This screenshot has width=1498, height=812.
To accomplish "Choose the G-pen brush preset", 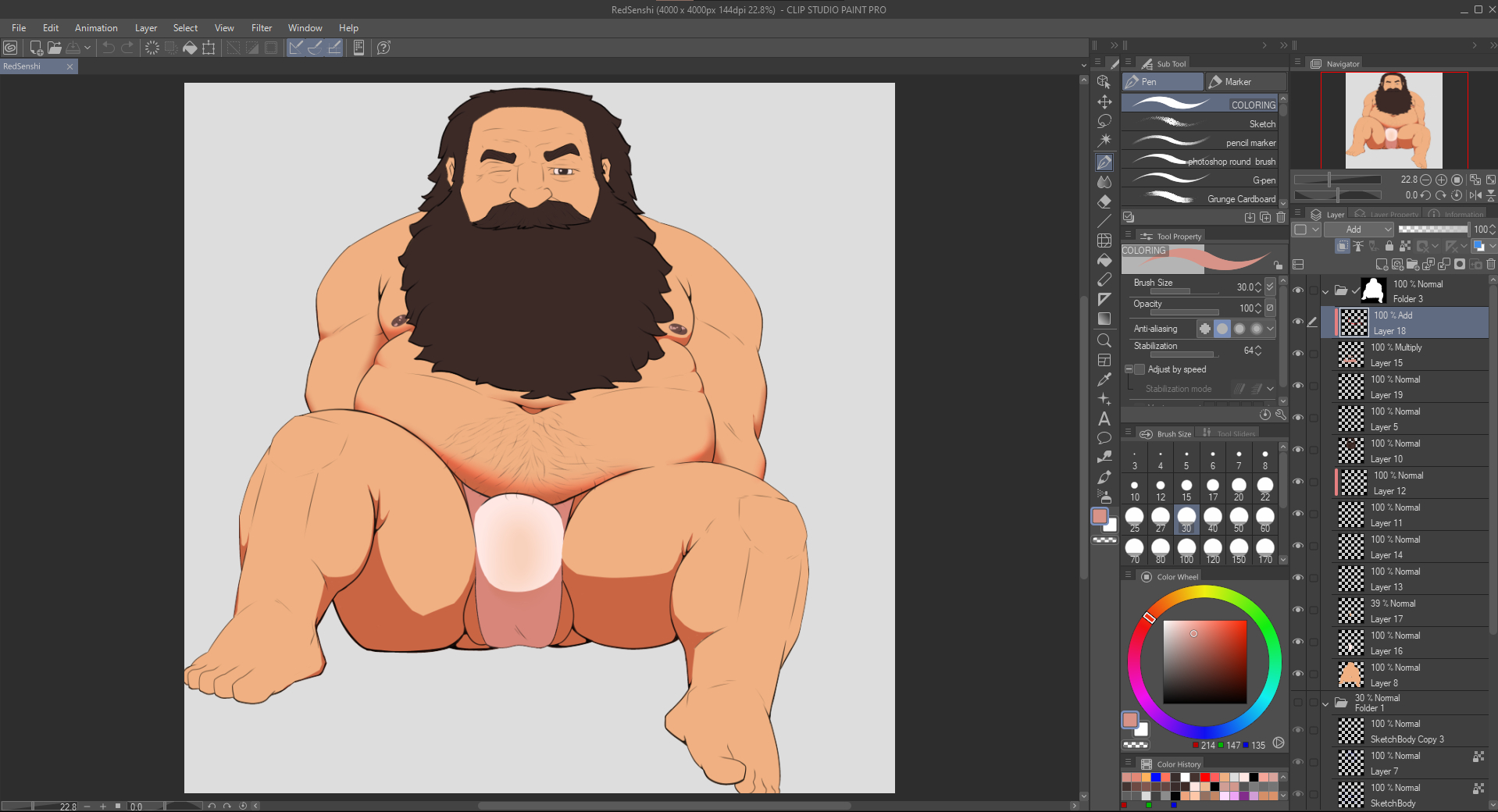I will [x=1201, y=180].
